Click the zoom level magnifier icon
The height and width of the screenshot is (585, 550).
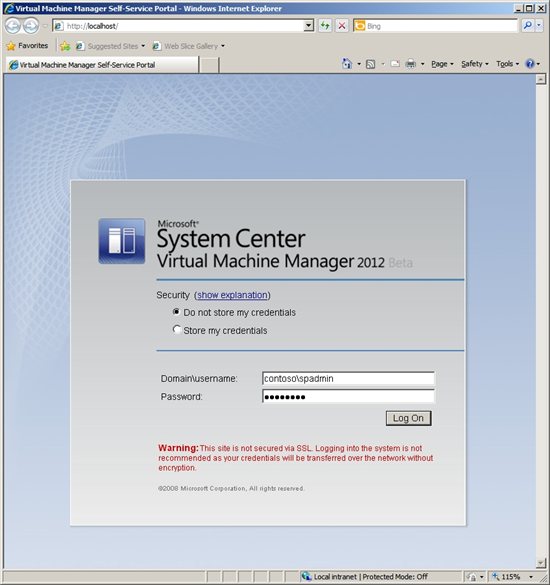click(496, 576)
